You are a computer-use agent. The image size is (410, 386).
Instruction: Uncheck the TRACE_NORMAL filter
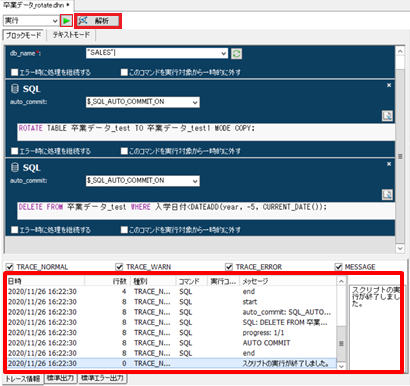pos(10,267)
